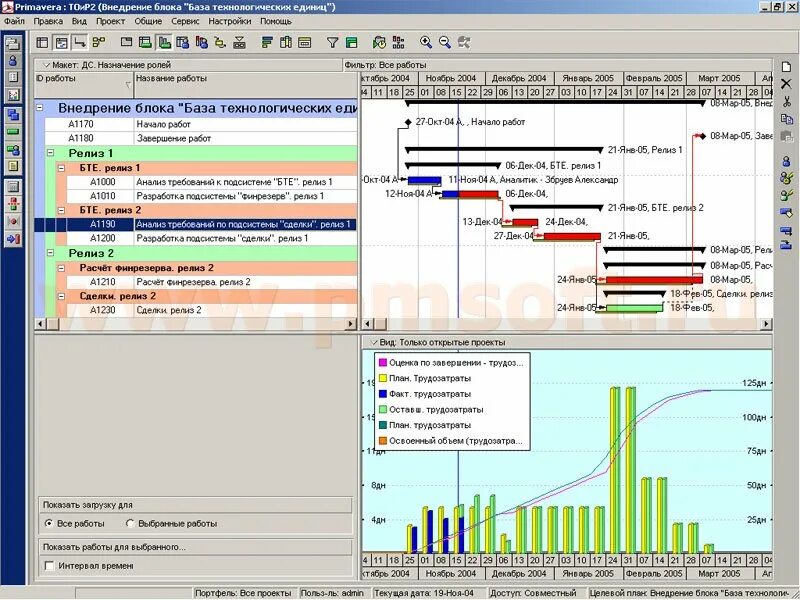This screenshot has width=800, height=600.
Task: Open the Вид menu
Action: 79,21
